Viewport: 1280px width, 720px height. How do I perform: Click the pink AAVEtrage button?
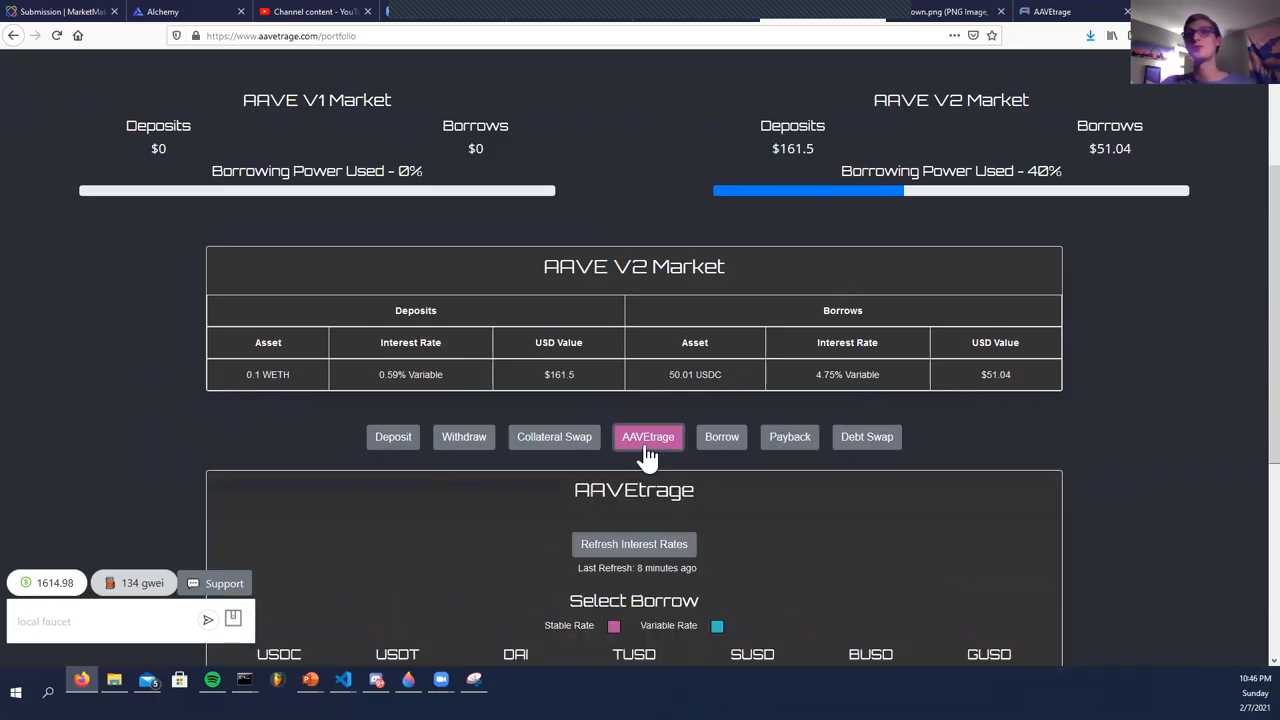pyautogui.click(x=648, y=437)
